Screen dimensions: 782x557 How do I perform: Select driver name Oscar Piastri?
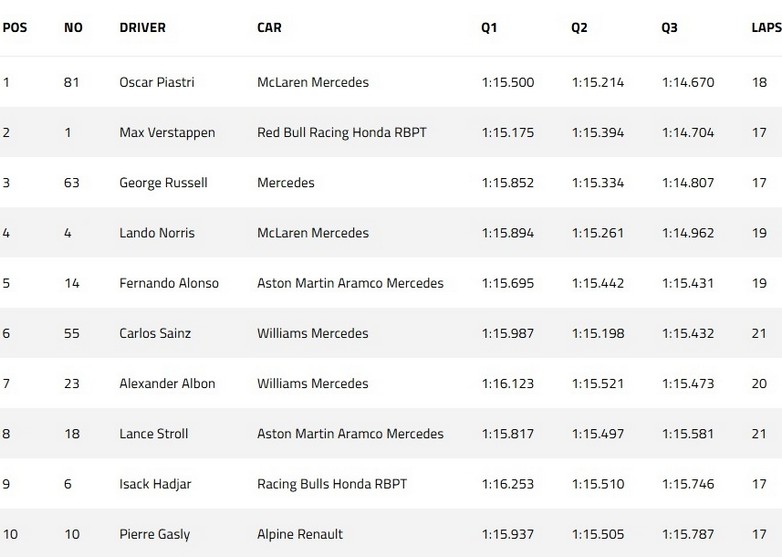click(156, 83)
